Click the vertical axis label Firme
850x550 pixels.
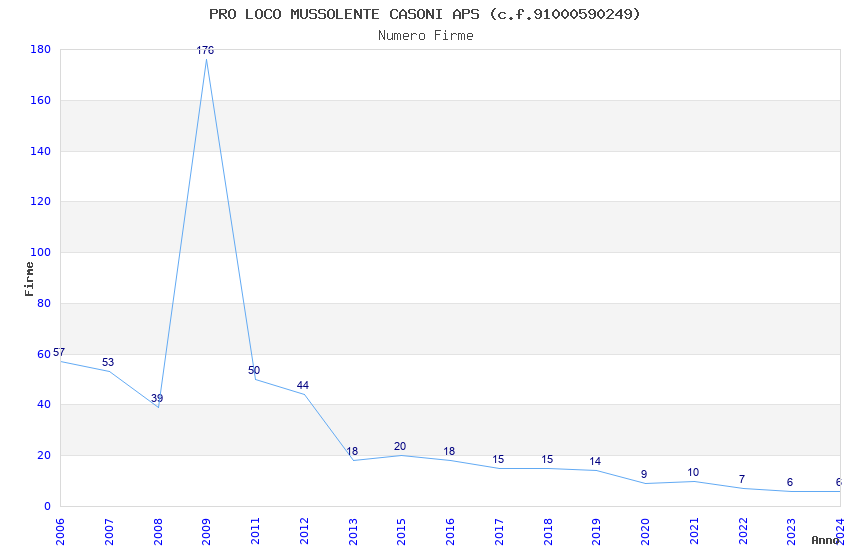[29, 279]
